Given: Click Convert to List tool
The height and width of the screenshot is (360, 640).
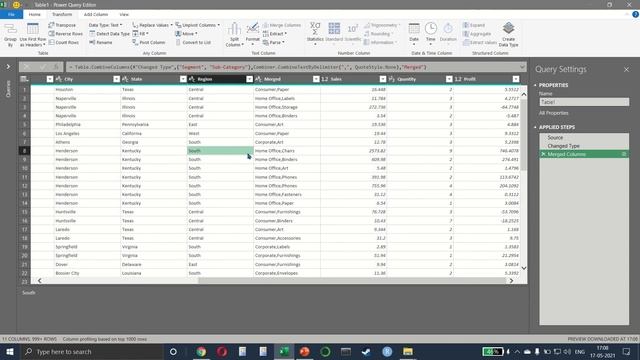Looking at the screenshot, I should [x=193, y=42].
